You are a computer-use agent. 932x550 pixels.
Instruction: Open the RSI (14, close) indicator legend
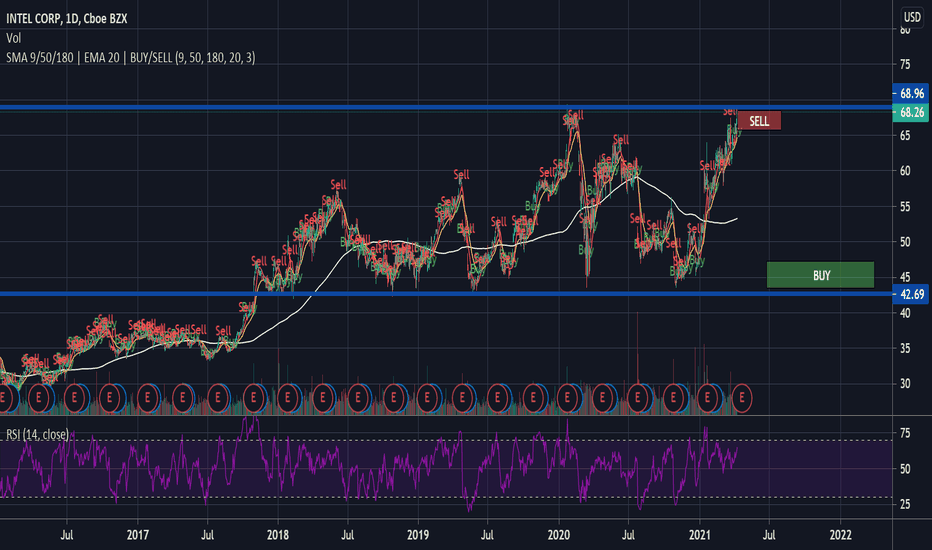[x=37, y=435]
